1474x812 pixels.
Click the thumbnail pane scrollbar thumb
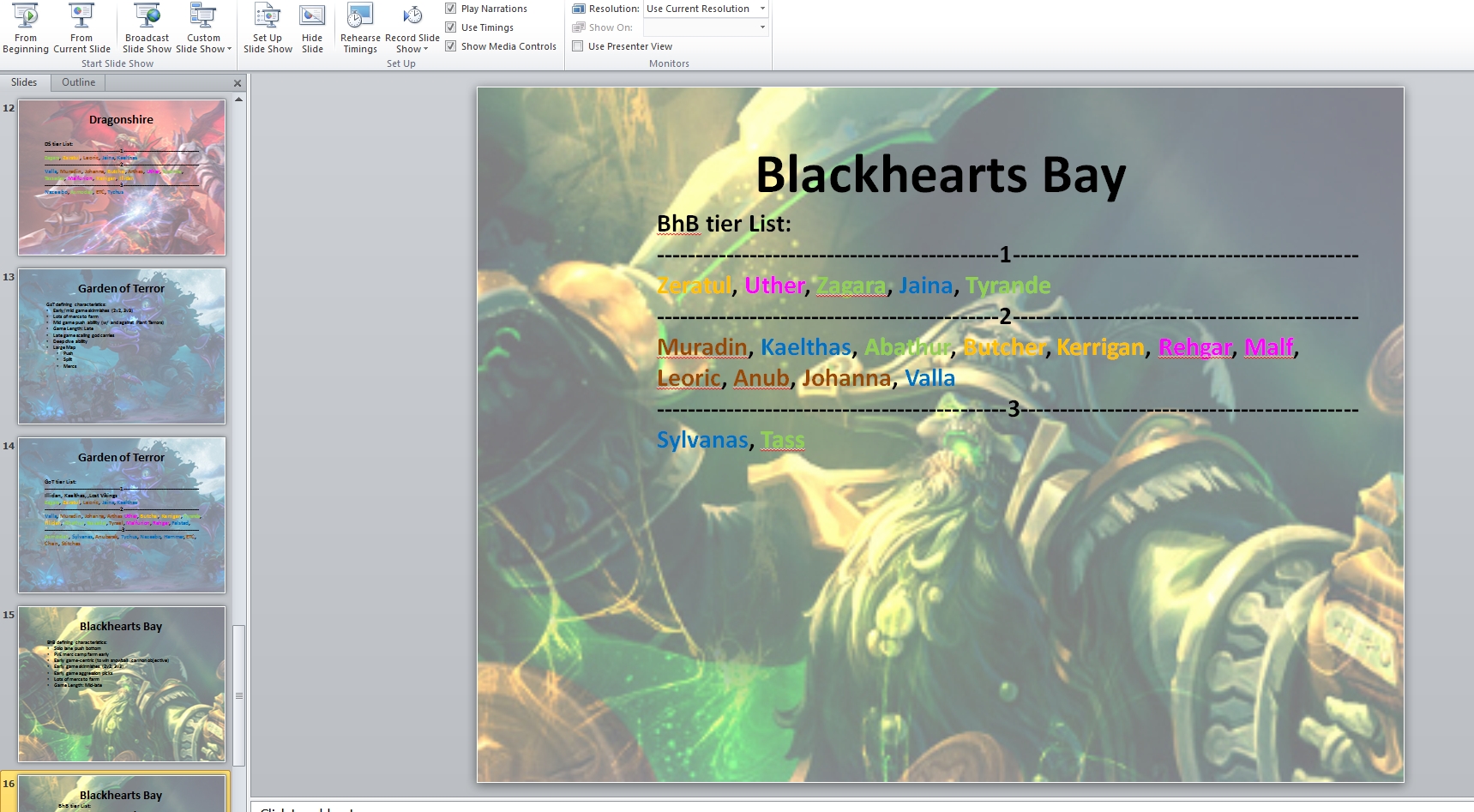(239, 695)
